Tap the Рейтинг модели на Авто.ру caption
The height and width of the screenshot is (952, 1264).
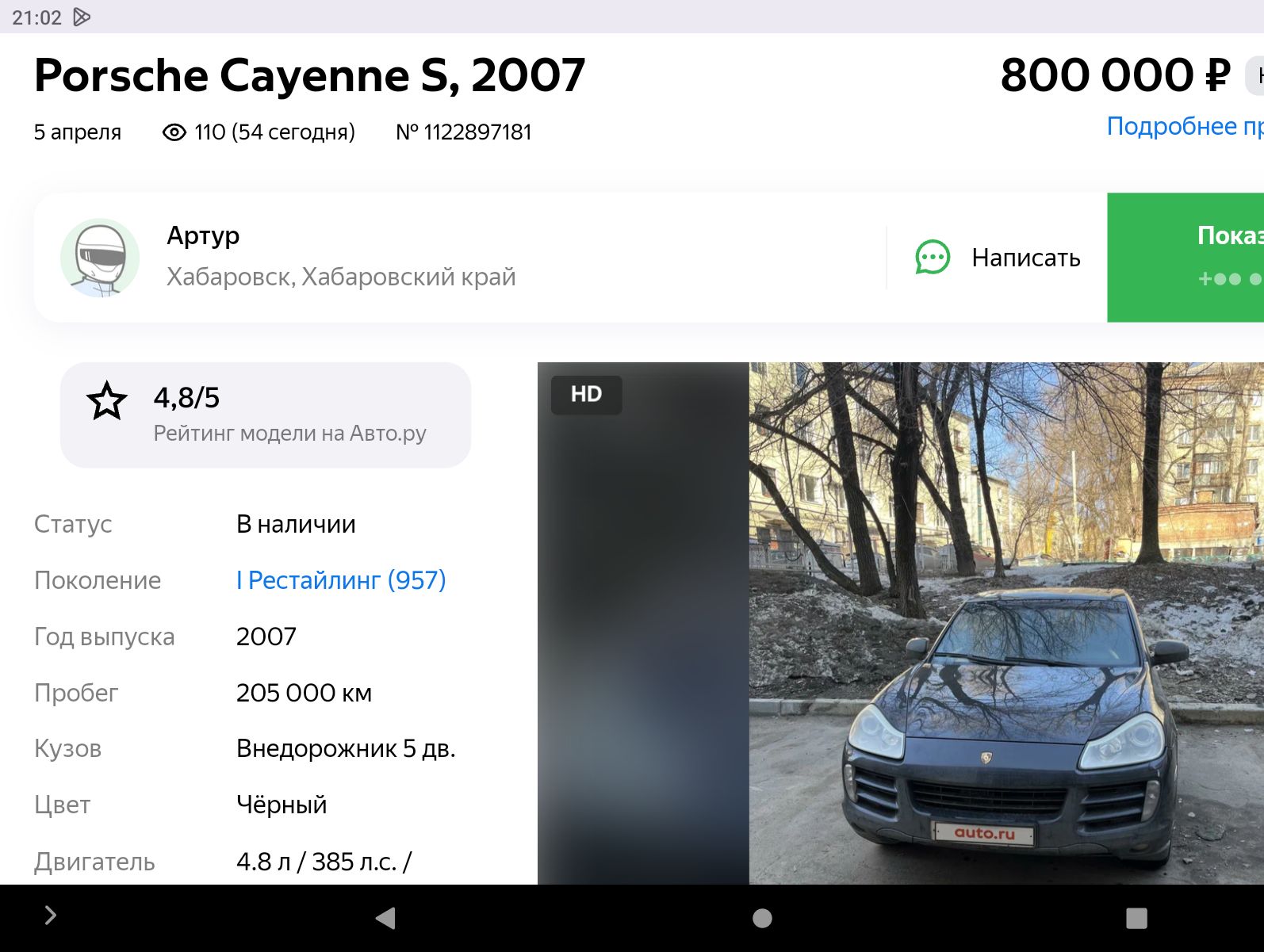290,433
